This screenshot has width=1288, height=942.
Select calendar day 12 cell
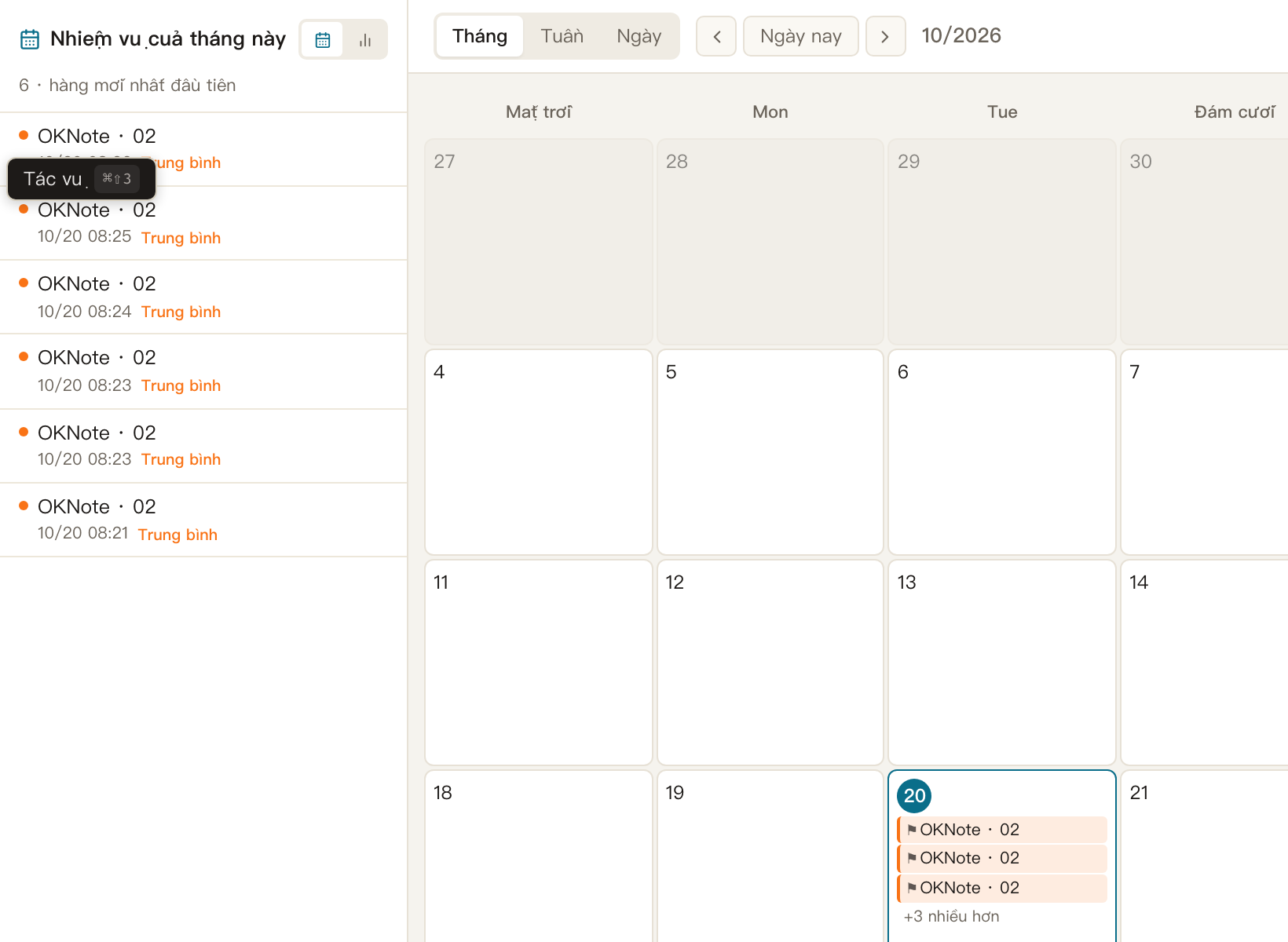click(770, 663)
